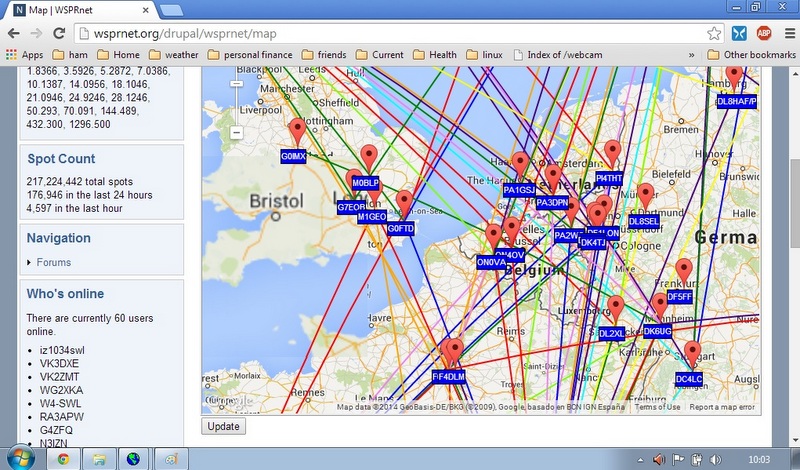Open the Adblock Plus extension icon
Viewport: 800px width, 470px height.
[x=763, y=33]
